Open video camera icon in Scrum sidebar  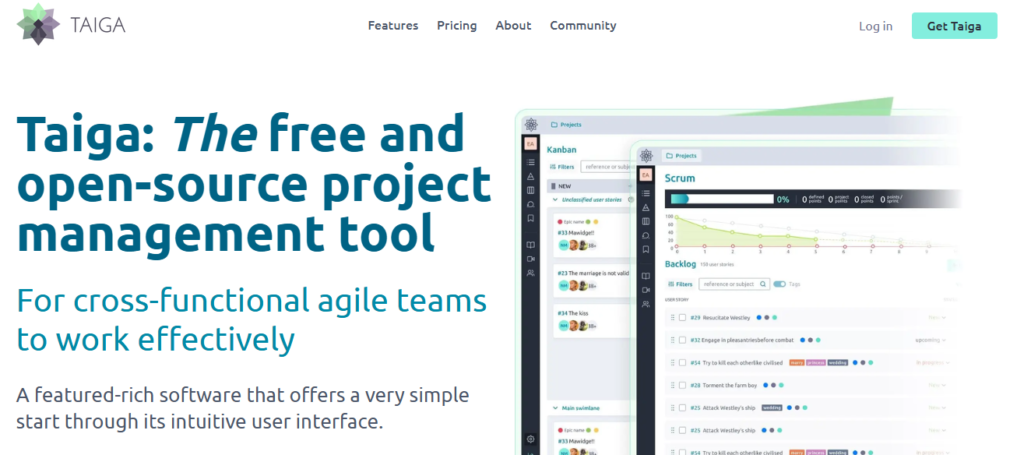(x=646, y=290)
